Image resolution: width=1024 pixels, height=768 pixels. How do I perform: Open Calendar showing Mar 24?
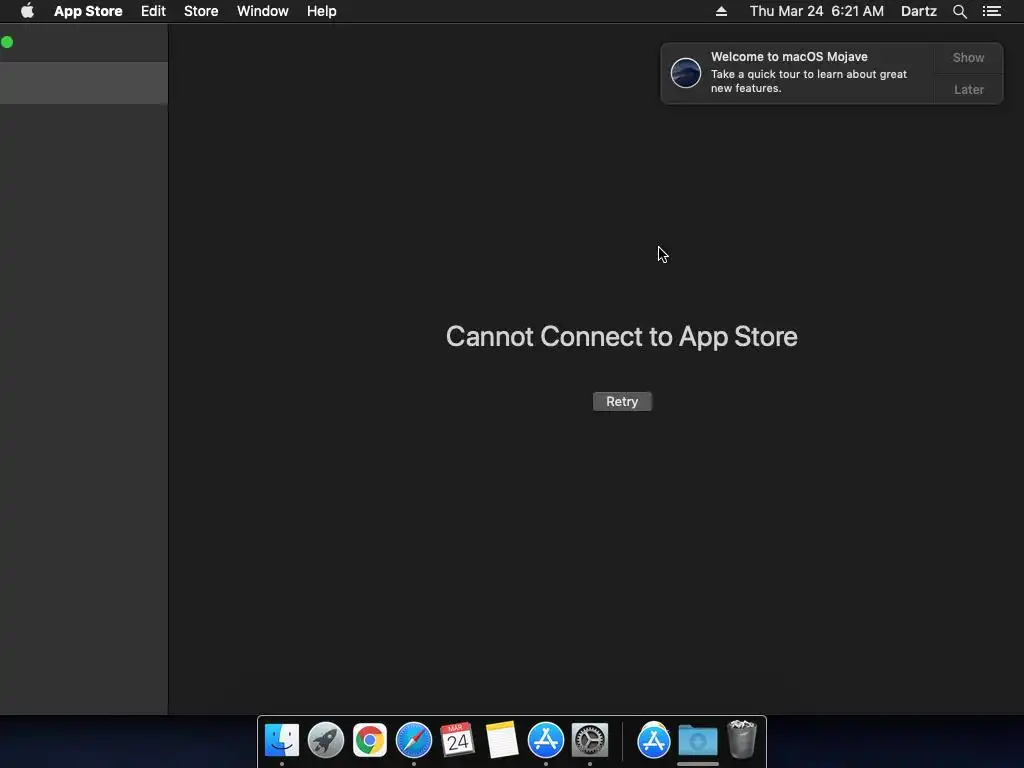point(457,740)
